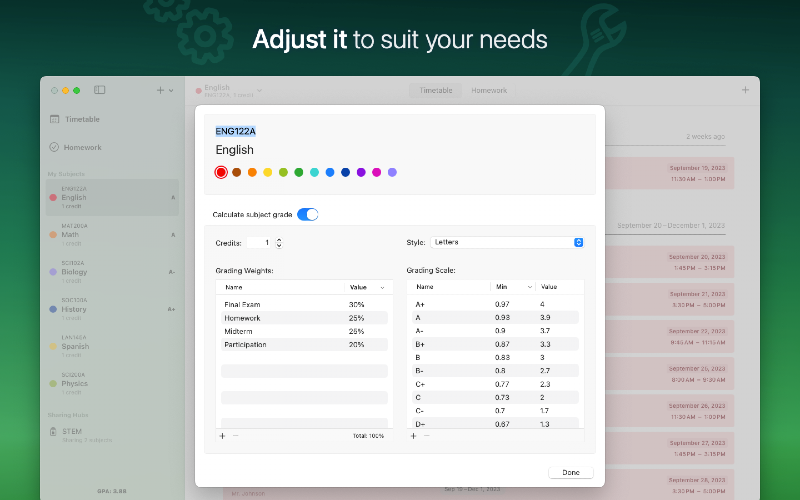
Task: Add a grading scale row
Action: (x=413, y=436)
